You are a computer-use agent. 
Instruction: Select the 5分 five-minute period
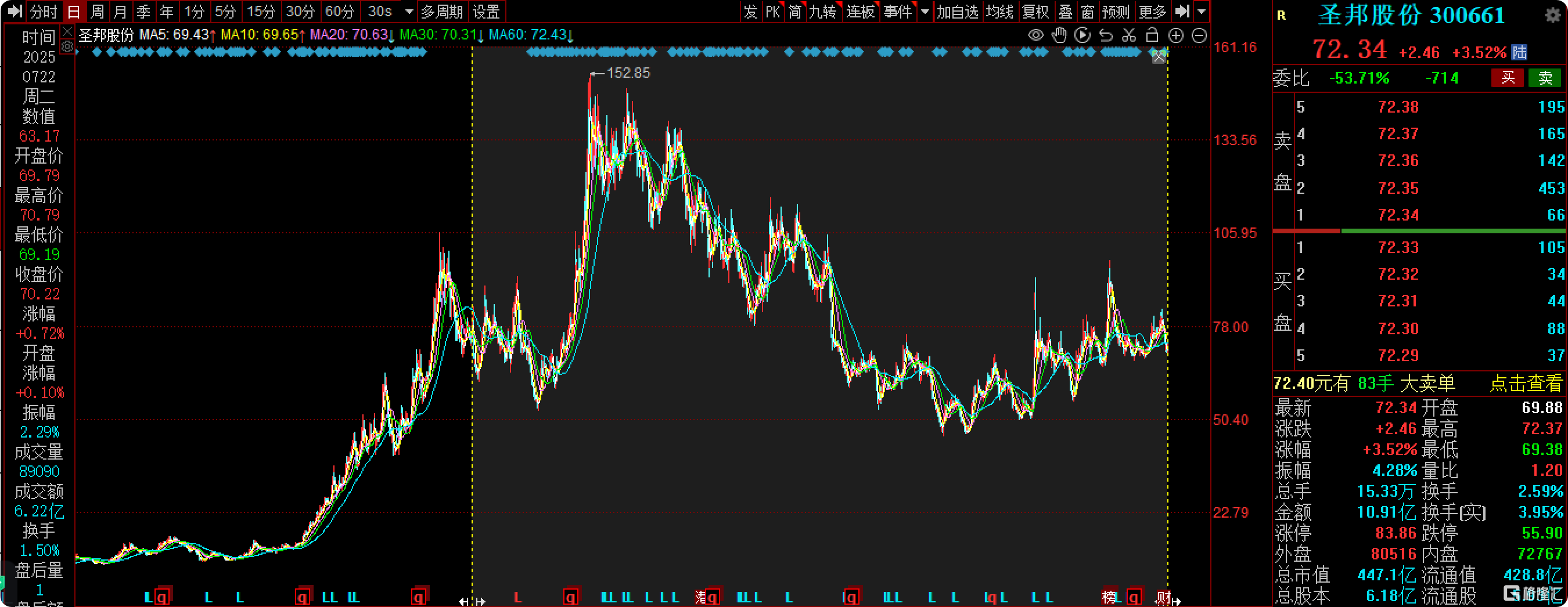tap(225, 11)
